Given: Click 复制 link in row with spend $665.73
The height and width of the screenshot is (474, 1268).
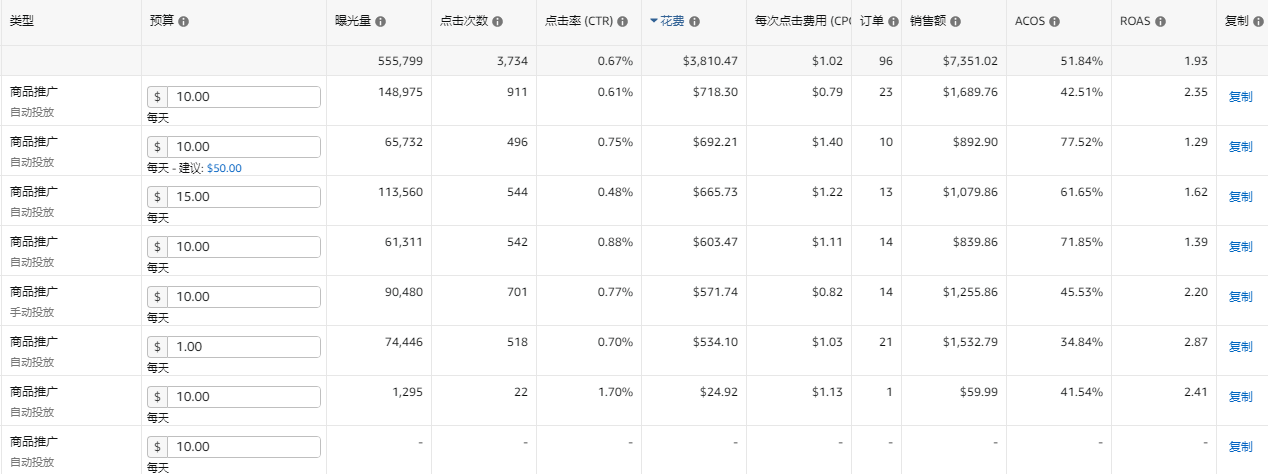Looking at the screenshot, I should pos(1240,197).
